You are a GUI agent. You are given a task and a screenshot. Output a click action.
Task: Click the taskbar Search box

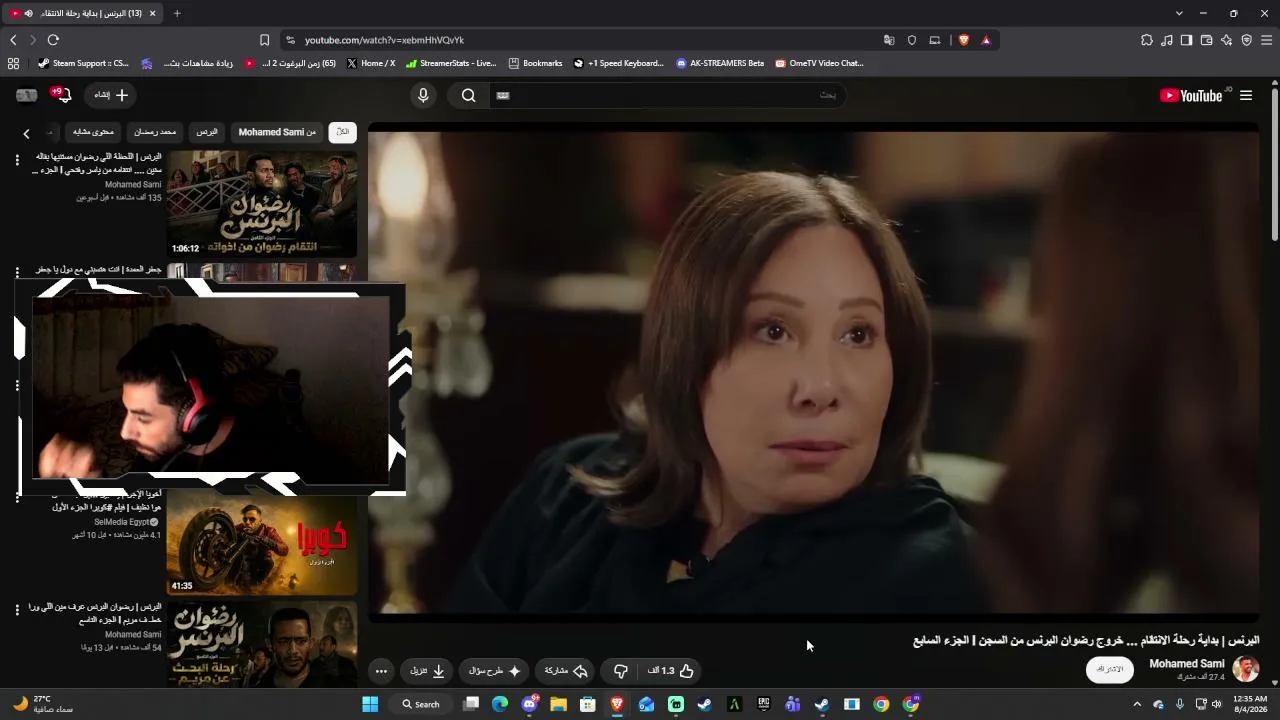point(421,704)
